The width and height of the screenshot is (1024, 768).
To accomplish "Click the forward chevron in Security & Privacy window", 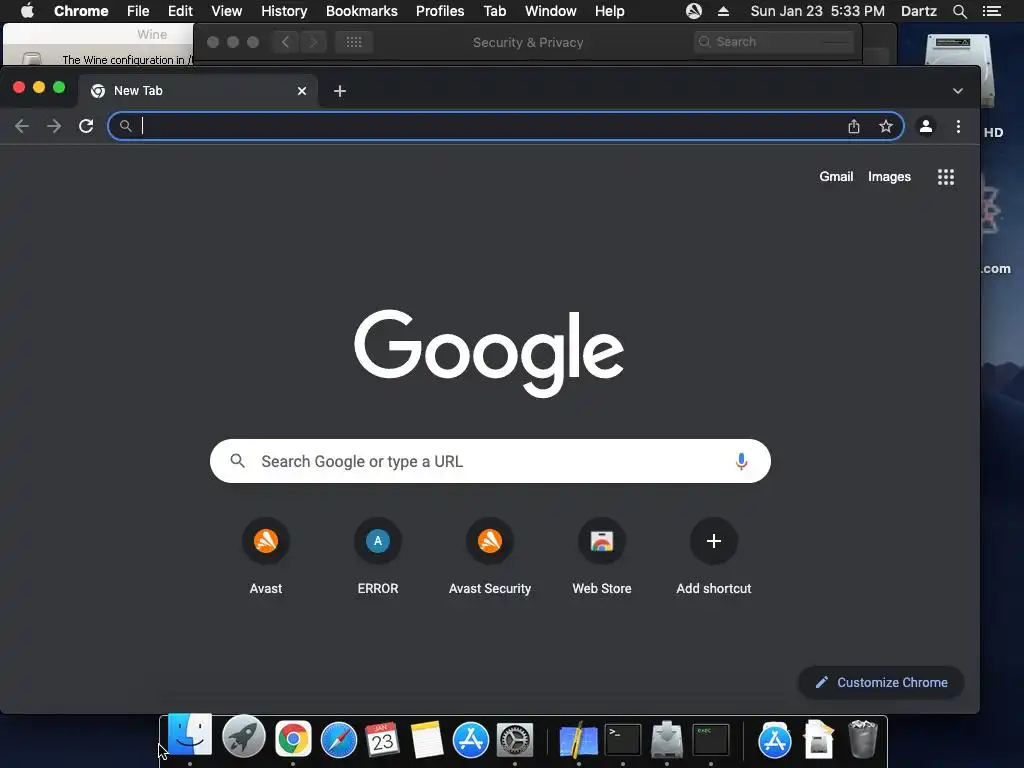I will coord(313,42).
